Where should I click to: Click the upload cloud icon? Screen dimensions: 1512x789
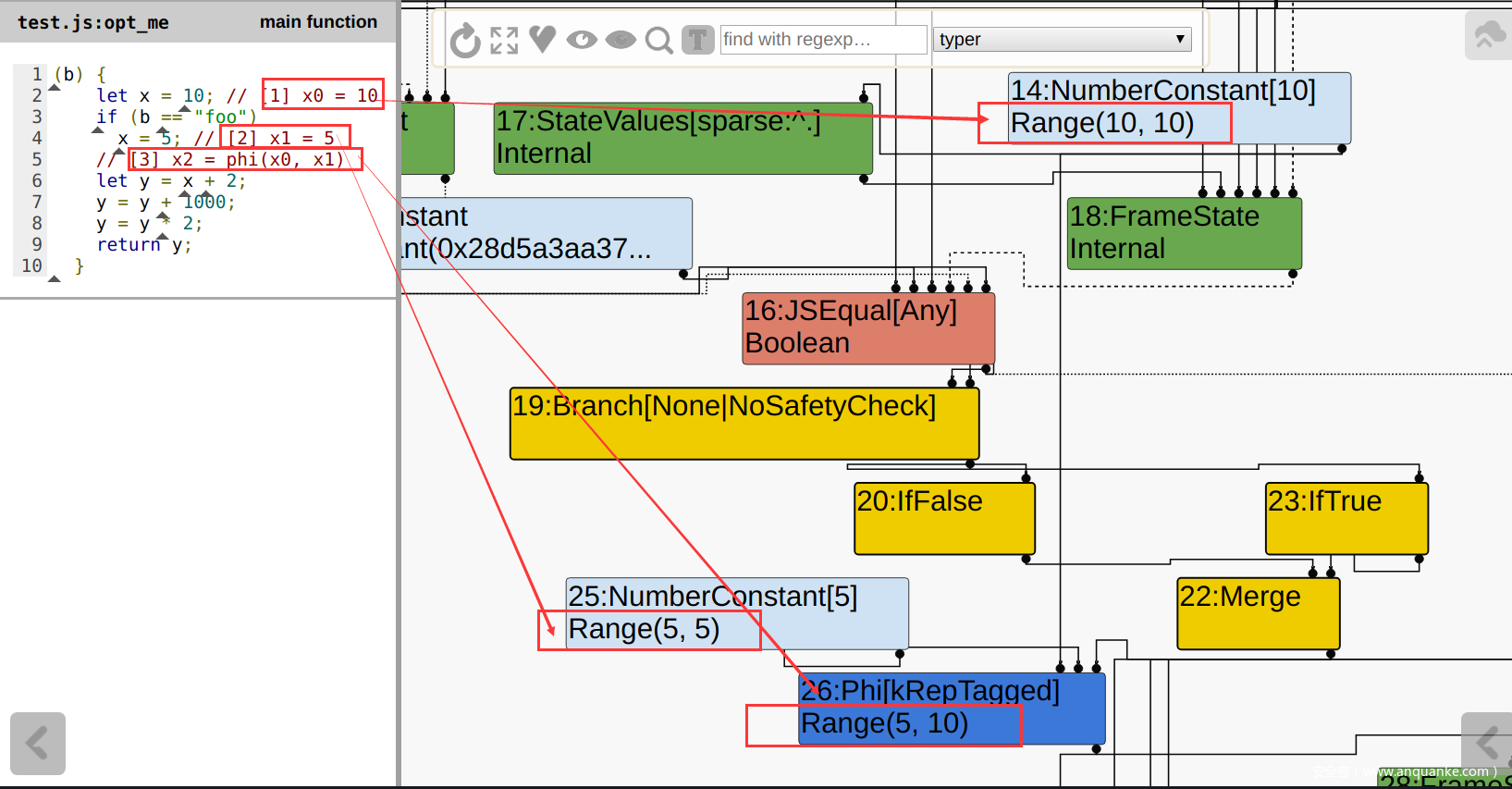point(1488,35)
